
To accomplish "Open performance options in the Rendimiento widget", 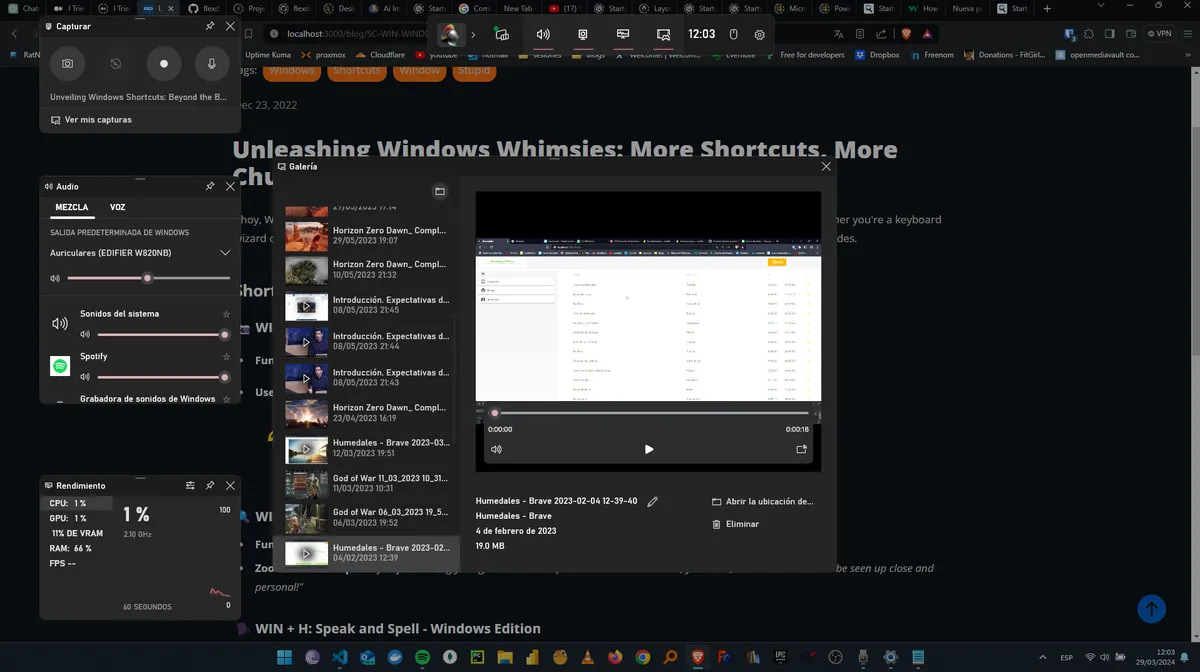I will point(190,485).
